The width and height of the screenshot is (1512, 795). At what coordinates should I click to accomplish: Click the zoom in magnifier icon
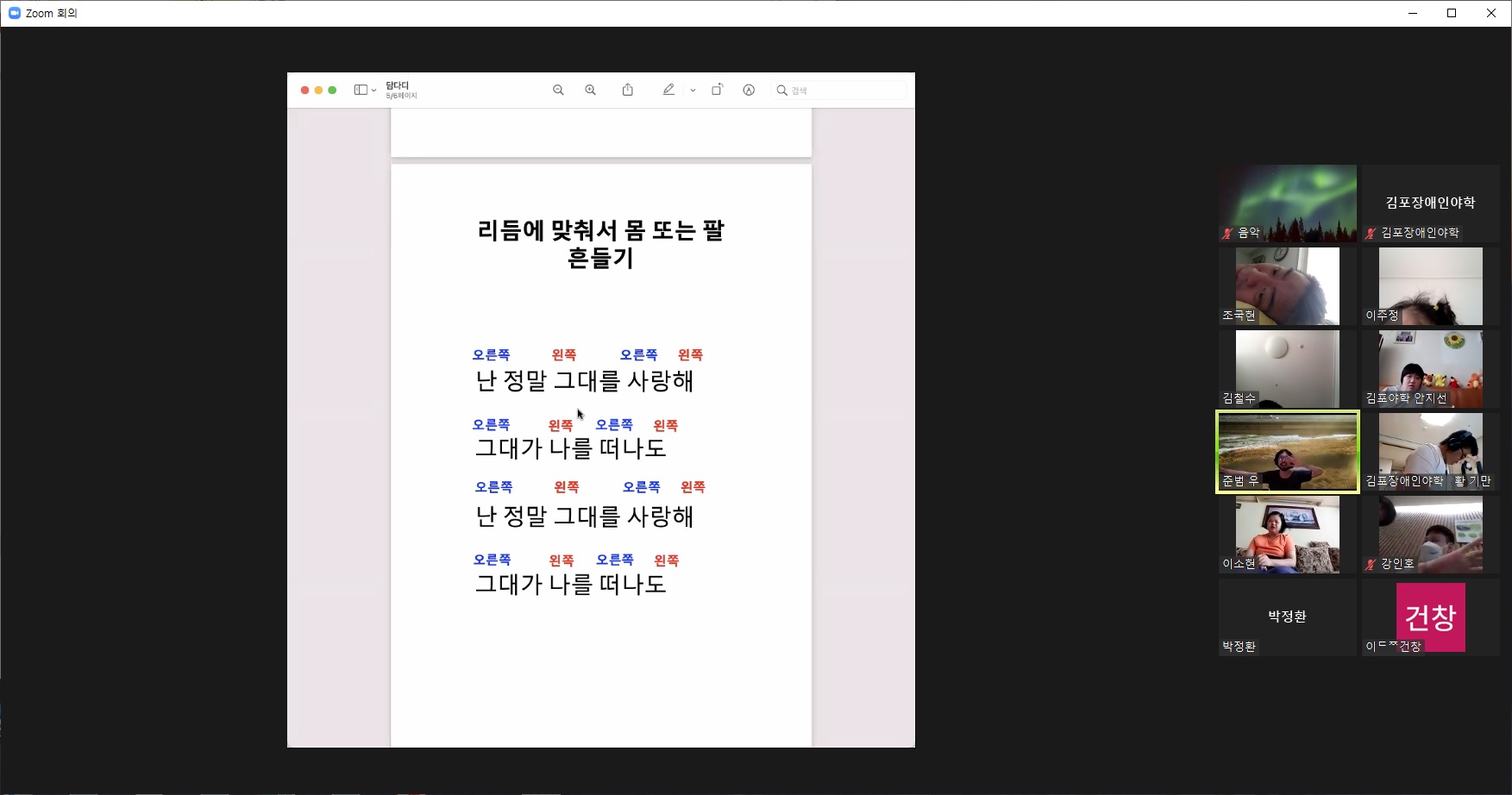pos(591,90)
